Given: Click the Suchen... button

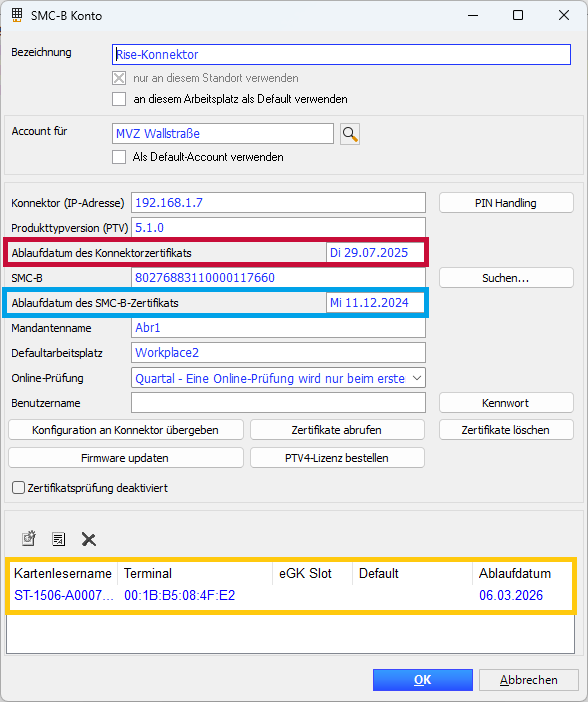Looking at the screenshot, I should click(506, 278).
